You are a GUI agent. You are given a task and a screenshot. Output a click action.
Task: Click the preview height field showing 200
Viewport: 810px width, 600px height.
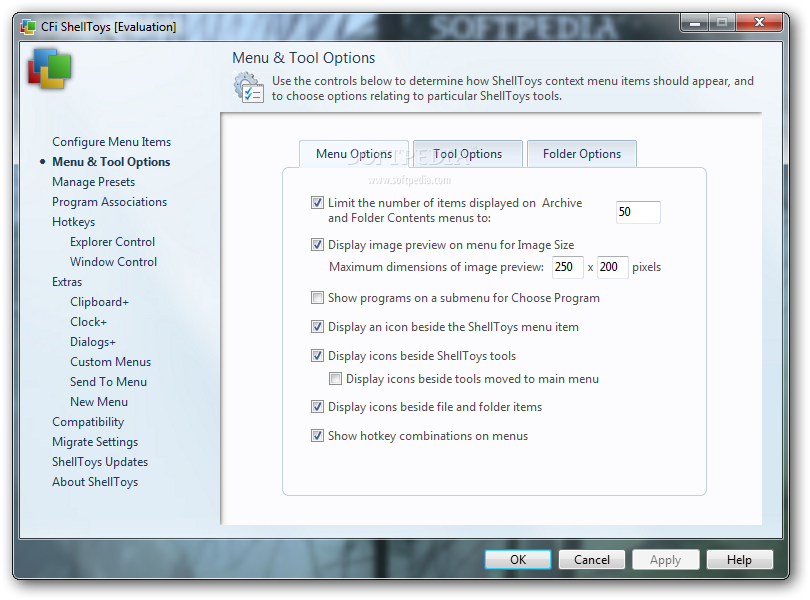(613, 267)
